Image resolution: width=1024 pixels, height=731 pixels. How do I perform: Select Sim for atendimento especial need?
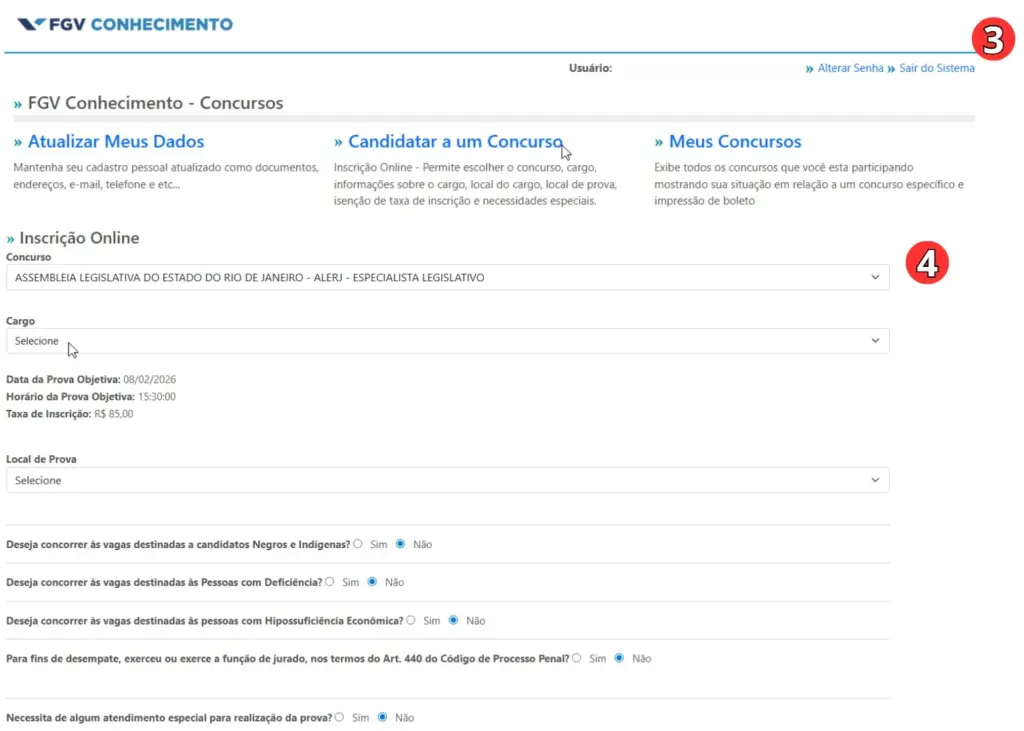(340, 717)
